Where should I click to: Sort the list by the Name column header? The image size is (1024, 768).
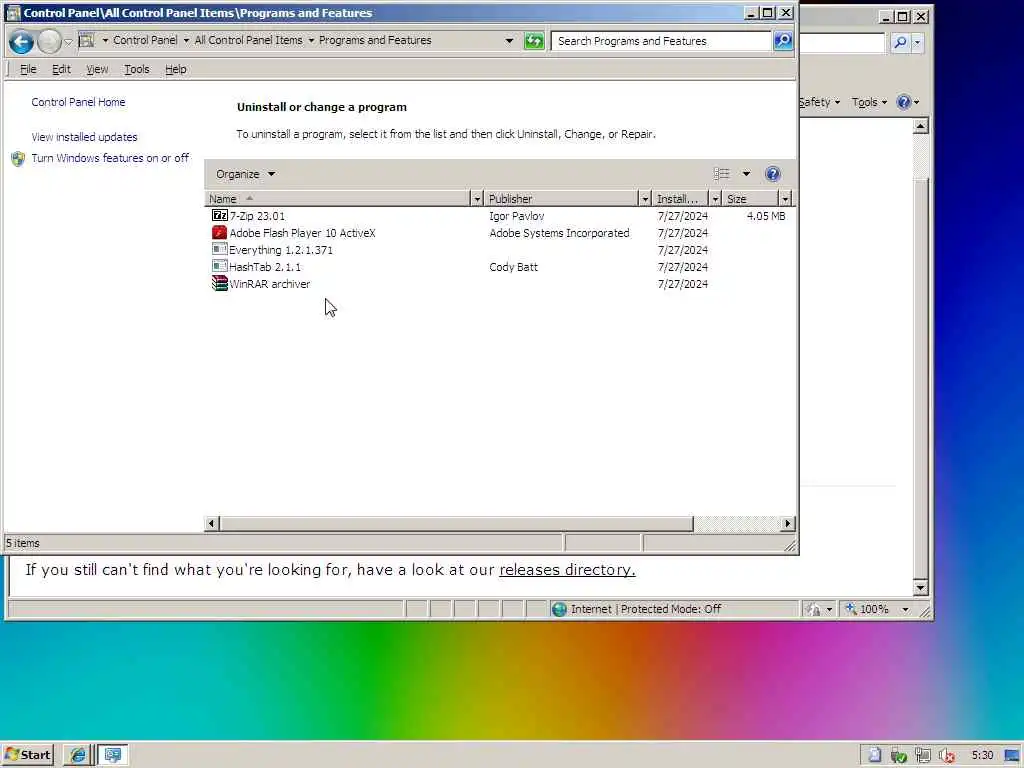coord(338,199)
